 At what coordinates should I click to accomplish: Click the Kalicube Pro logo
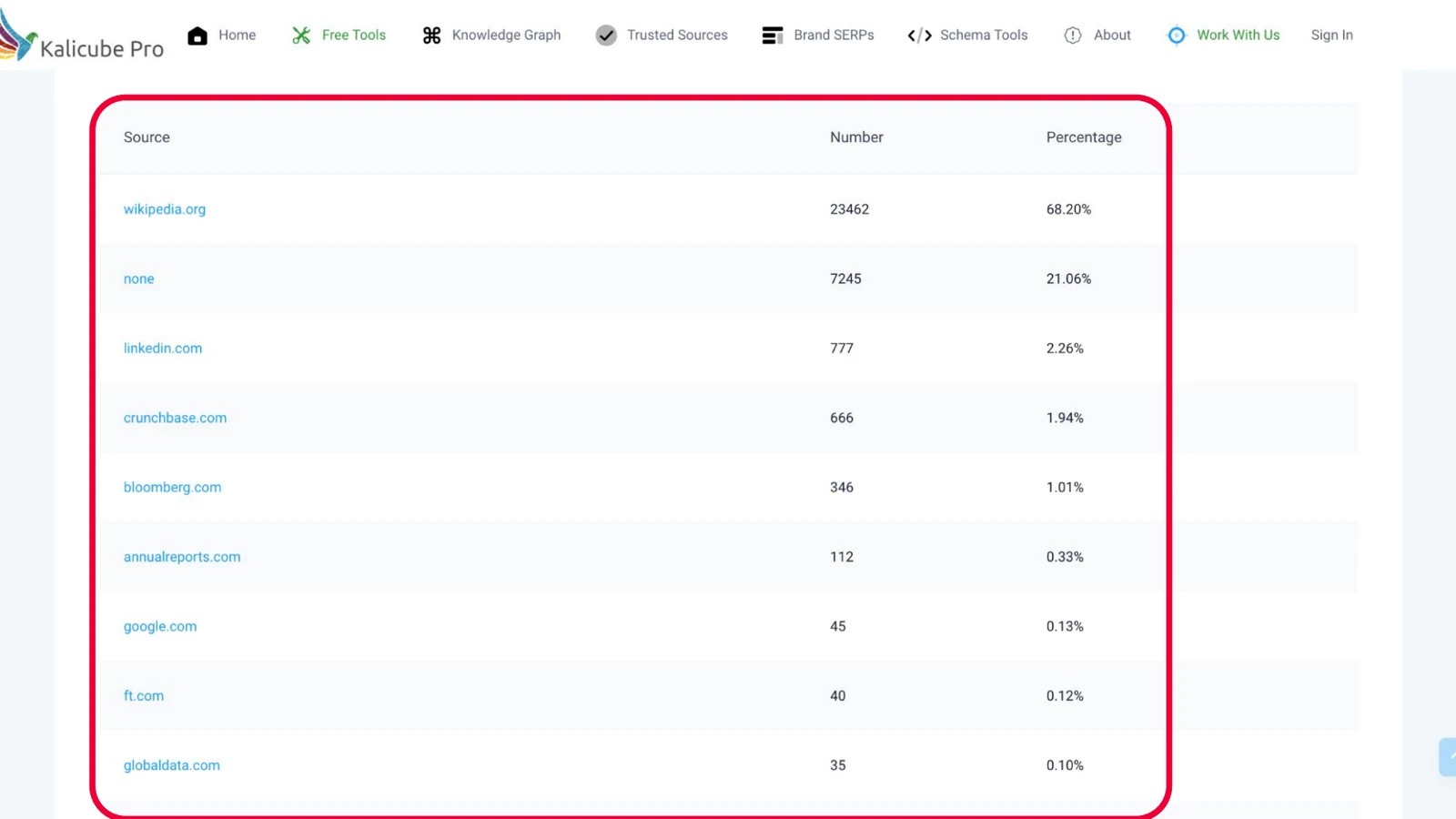click(x=82, y=36)
